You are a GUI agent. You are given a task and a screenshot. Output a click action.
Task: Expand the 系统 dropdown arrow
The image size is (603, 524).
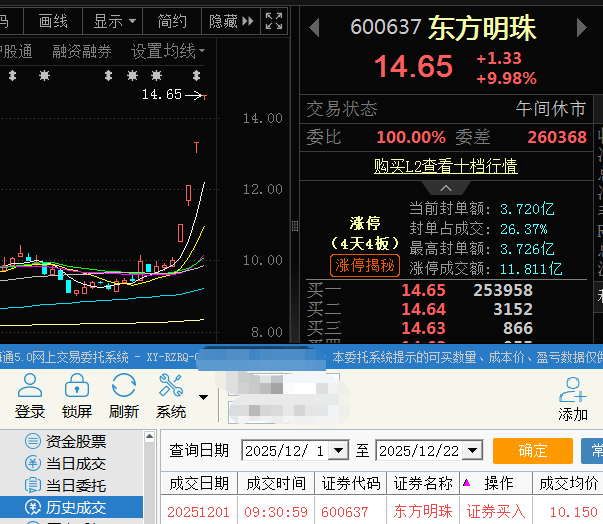click(x=203, y=397)
